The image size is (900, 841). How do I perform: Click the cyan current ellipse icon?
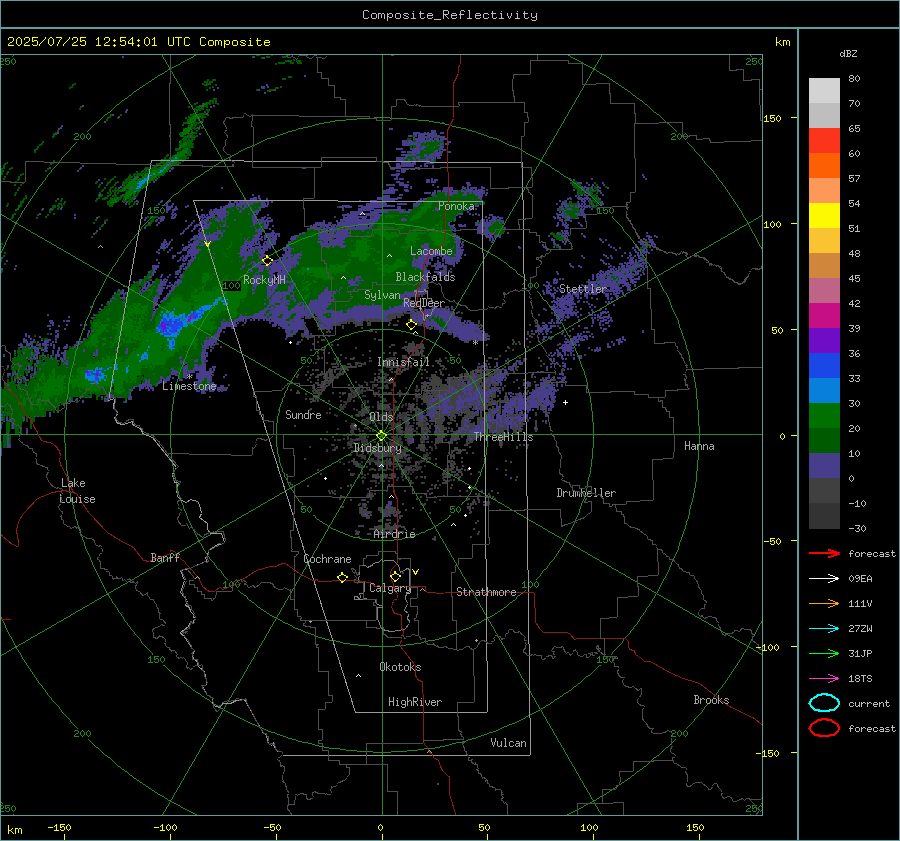click(x=824, y=703)
